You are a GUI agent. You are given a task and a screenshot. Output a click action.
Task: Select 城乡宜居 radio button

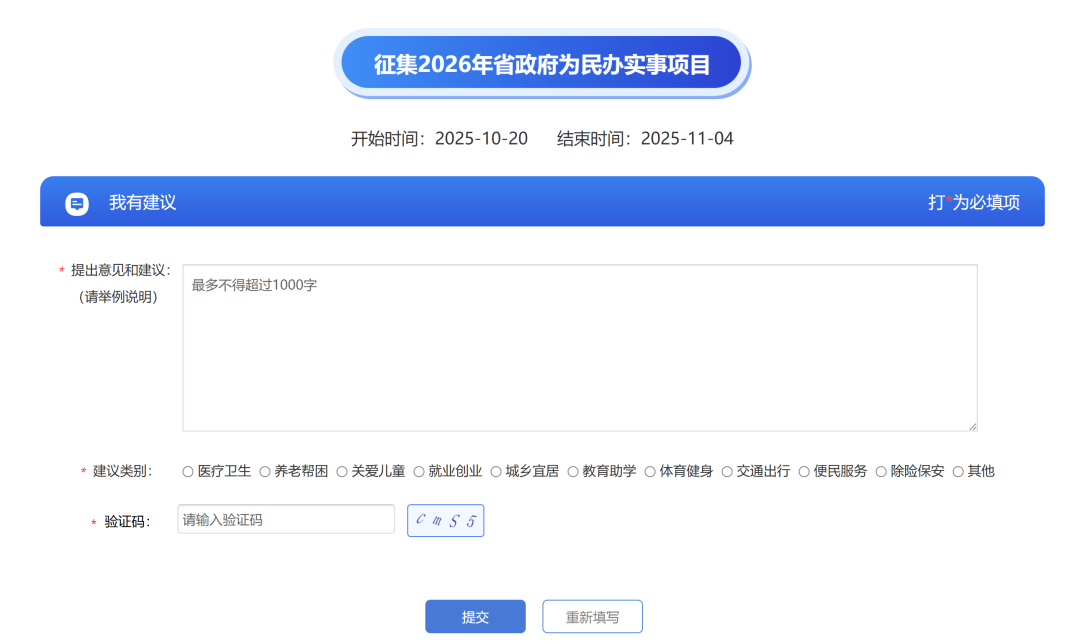click(496, 472)
